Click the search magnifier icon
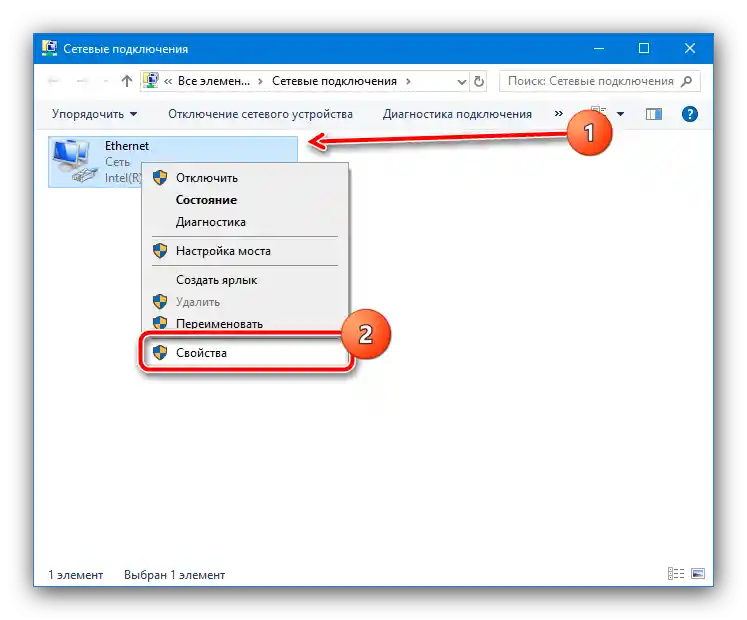 (x=686, y=81)
